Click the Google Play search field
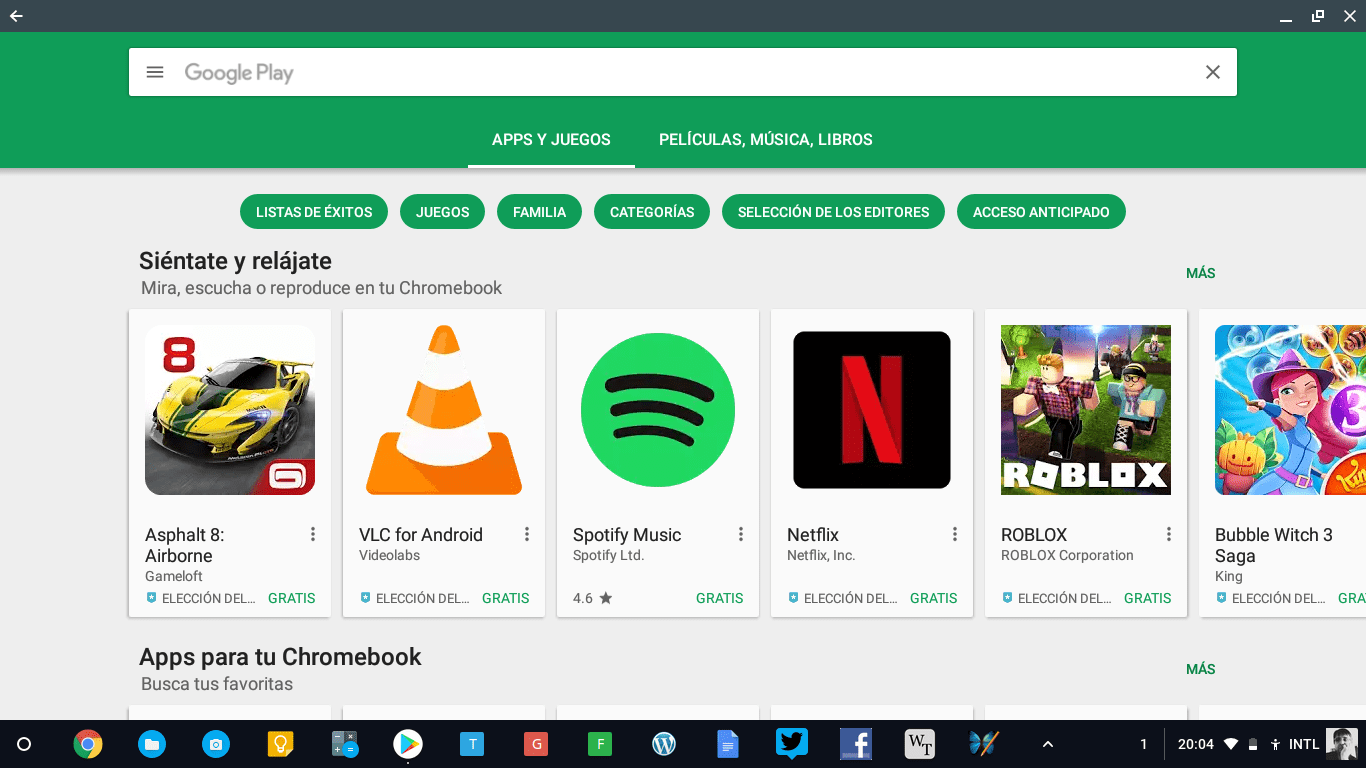This screenshot has height=768, width=1366. pos(680,72)
